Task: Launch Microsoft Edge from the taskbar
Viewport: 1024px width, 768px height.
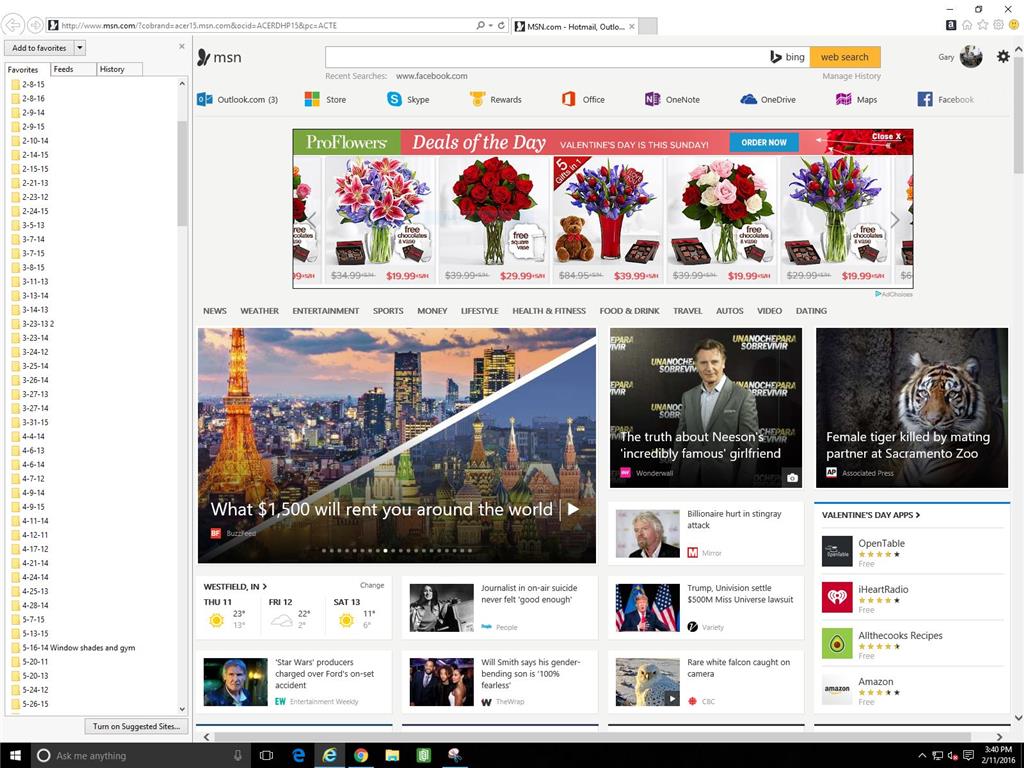Action: pos(298,756)
